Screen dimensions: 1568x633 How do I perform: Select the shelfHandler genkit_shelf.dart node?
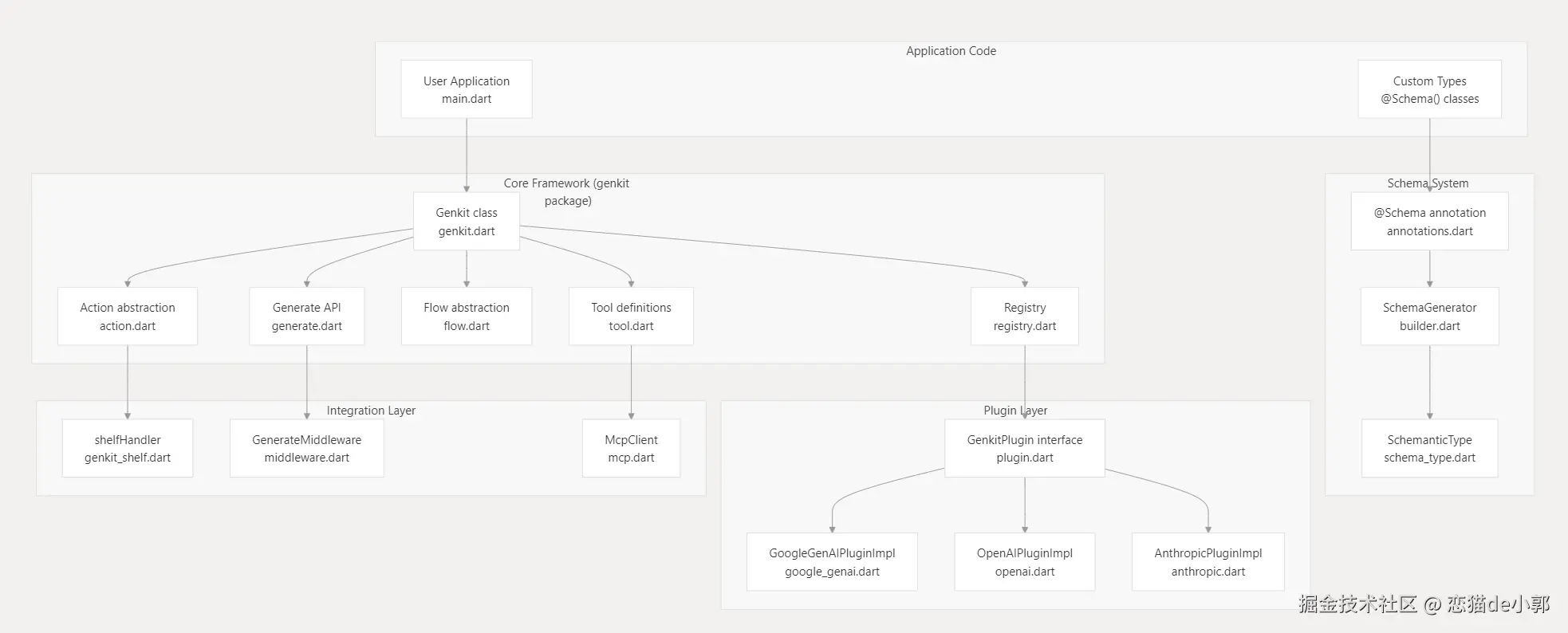click(128, 448)
